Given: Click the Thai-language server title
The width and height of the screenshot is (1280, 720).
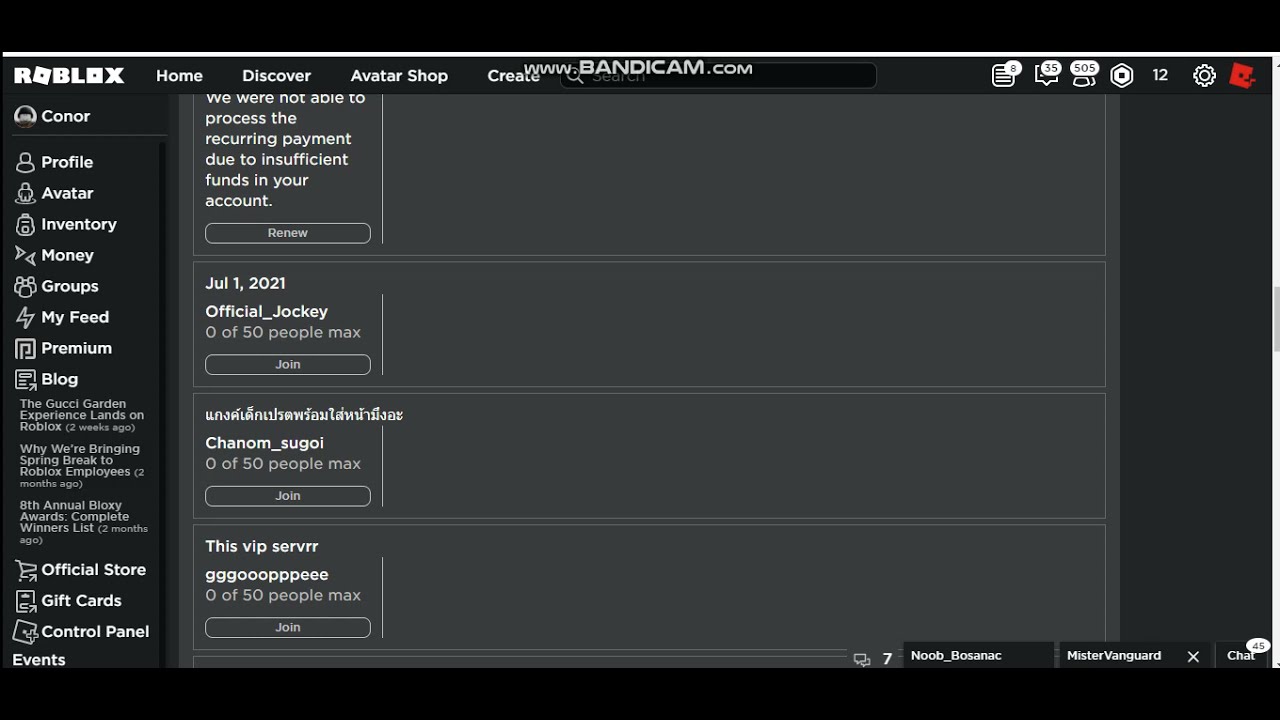Looking at the screenshot, I should 304,415.
